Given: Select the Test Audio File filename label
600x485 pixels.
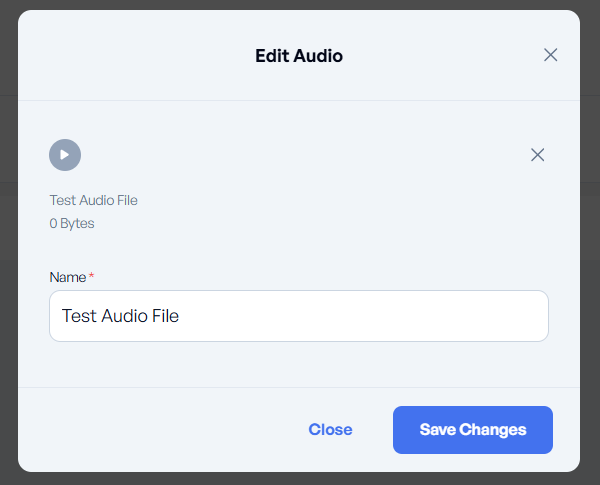Looking at the screenshot, I should (x=93, y=200).
